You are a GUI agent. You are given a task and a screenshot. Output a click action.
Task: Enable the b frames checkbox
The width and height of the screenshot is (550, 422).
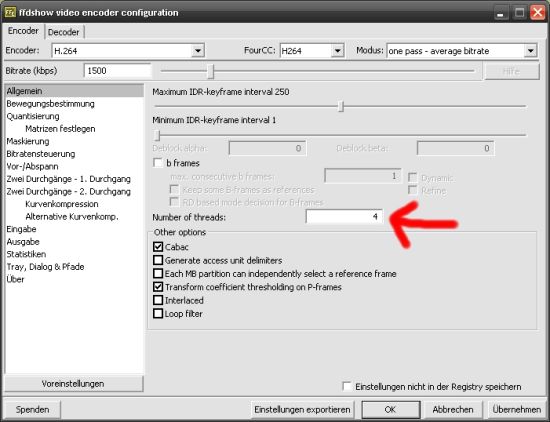[x=158, y=163]
